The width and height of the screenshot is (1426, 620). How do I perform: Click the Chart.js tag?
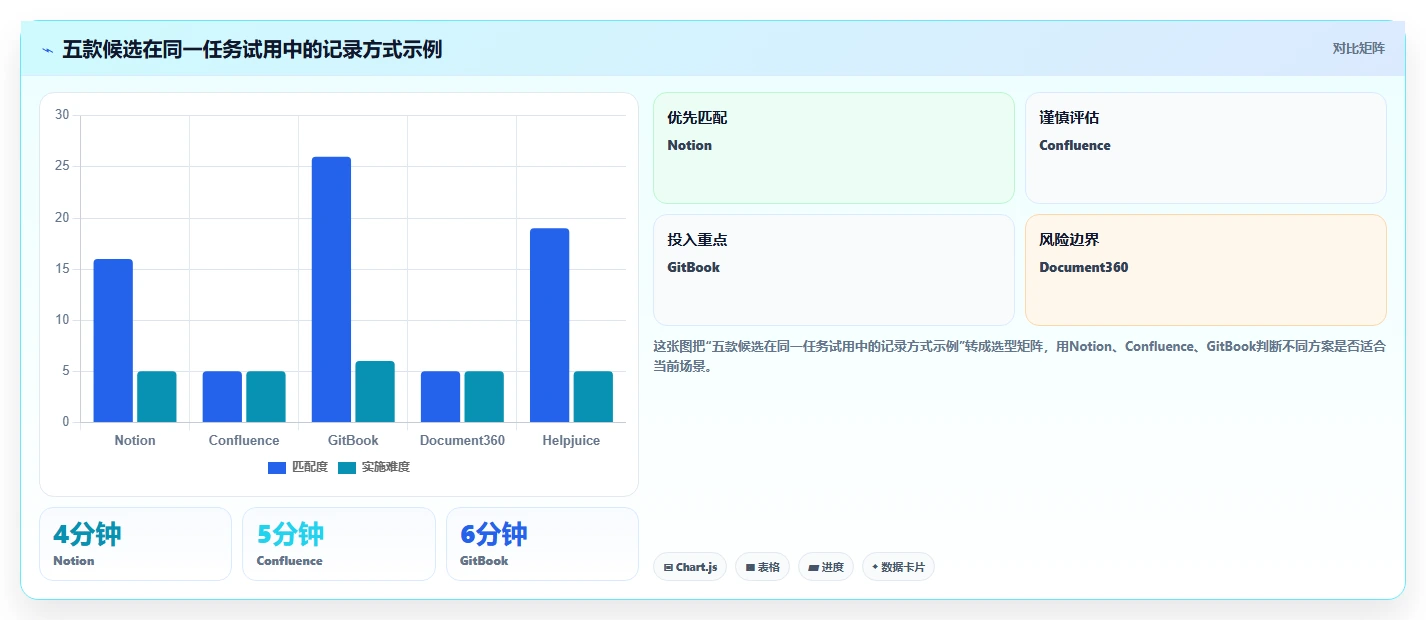click(x=690, y=567)
